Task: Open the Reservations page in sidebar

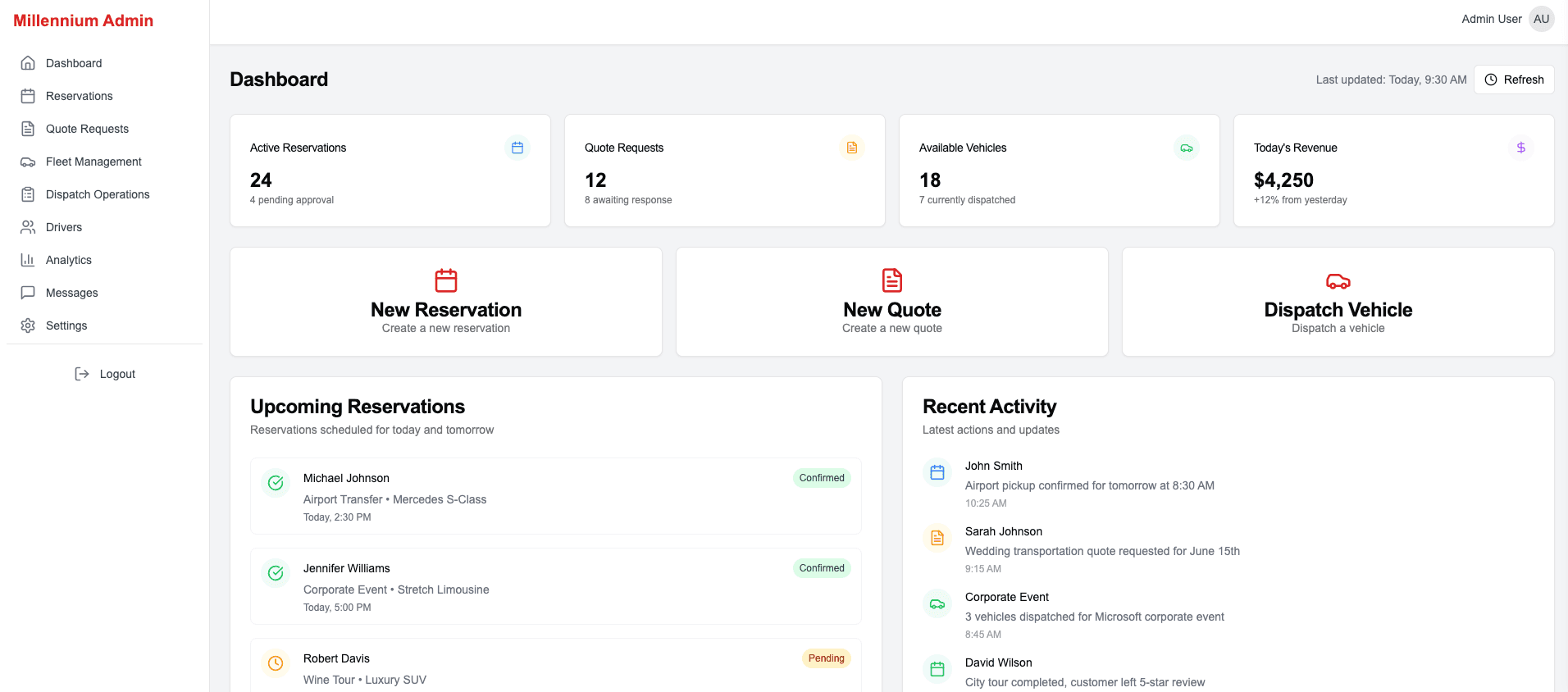Action: 79,96
